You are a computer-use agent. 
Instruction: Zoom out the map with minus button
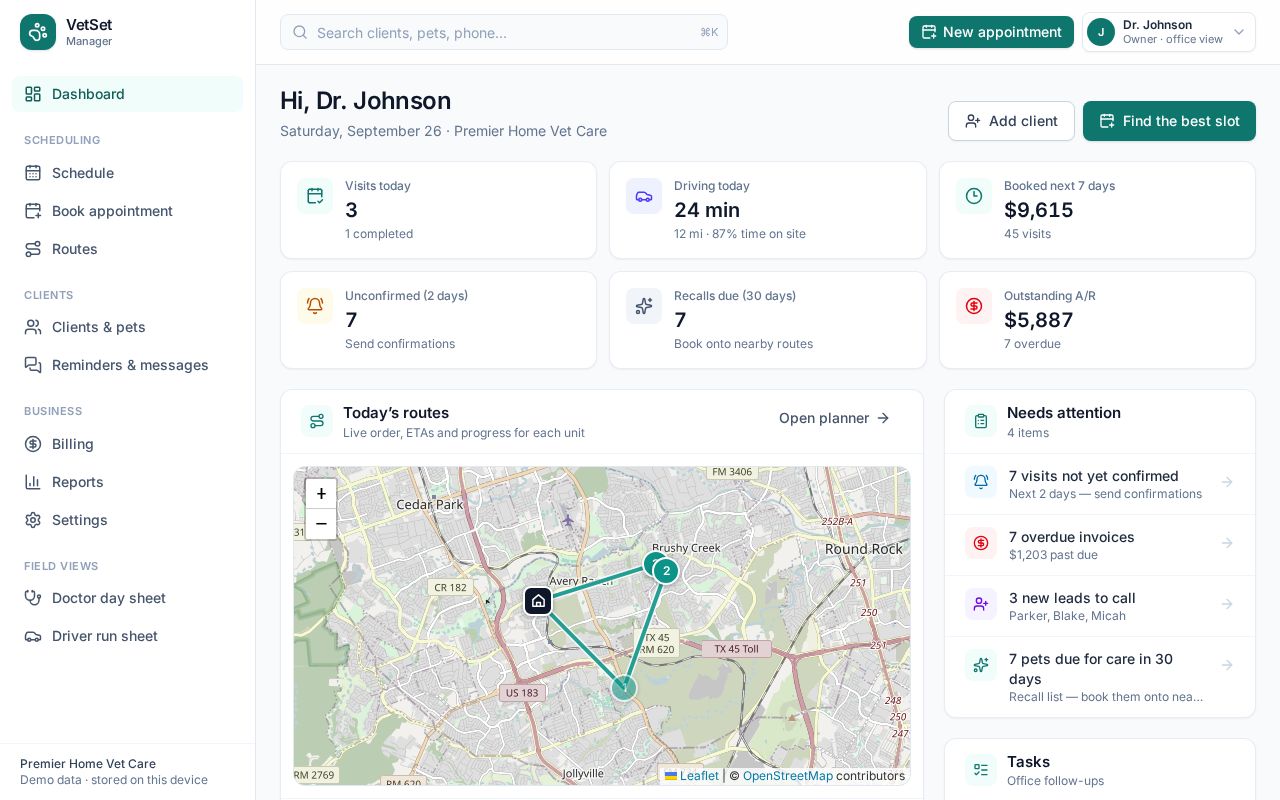pos(321,523)
